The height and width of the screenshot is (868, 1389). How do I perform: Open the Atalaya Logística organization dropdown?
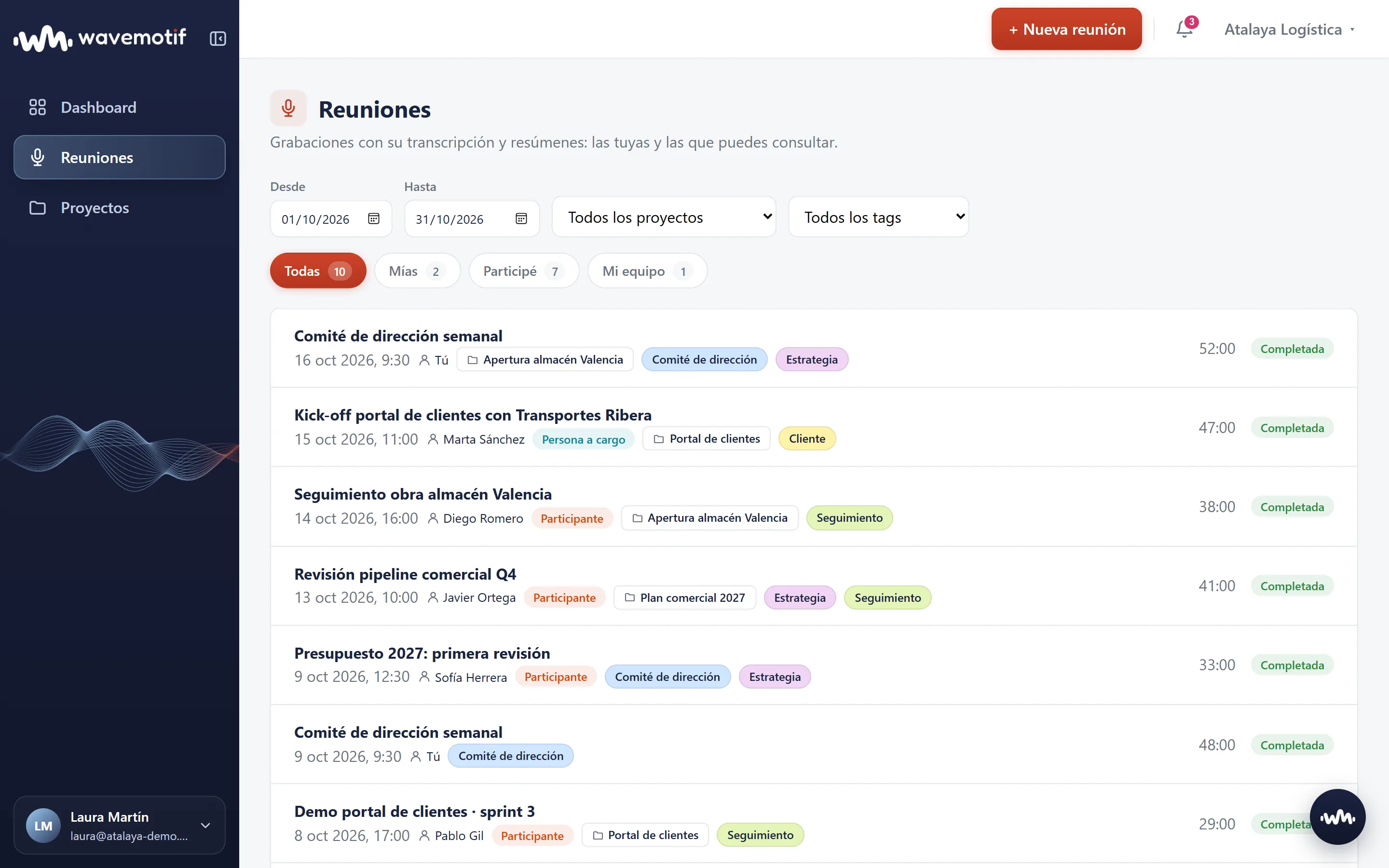click(1290, 29)
